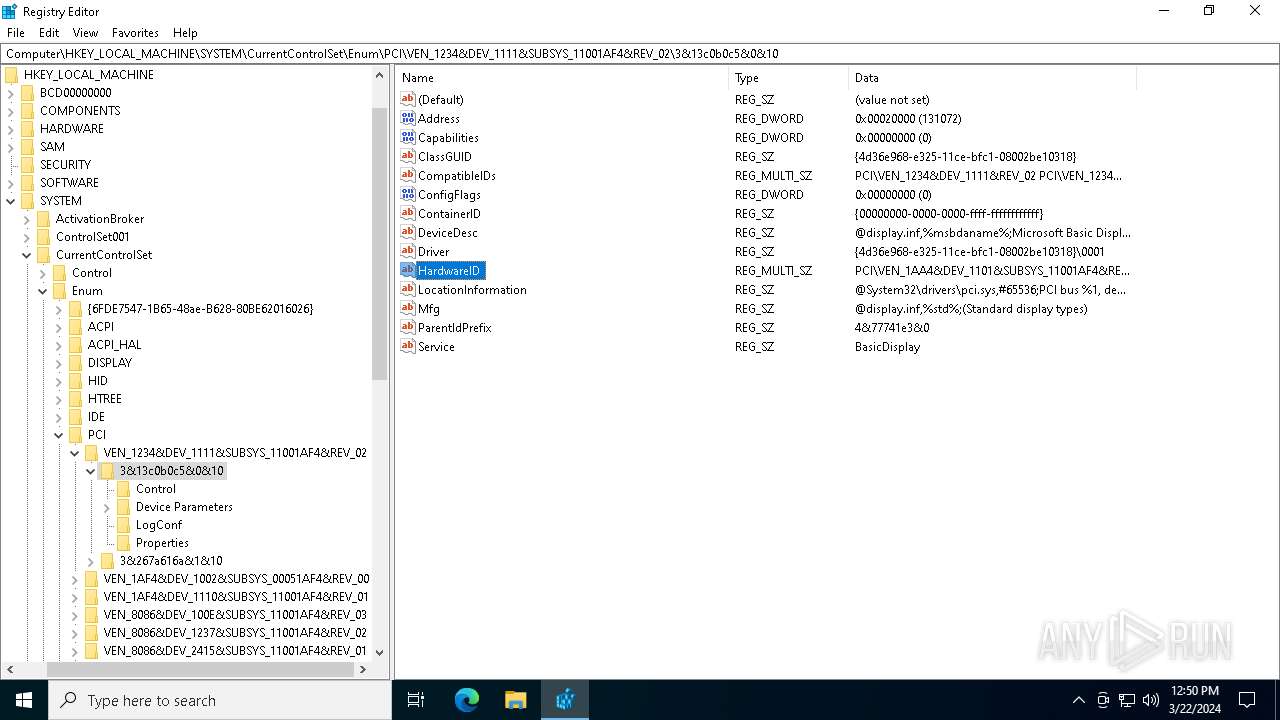Click the Service value icon
The width and height of the screenshot is (1280, 720).
(x=407, y=346)
